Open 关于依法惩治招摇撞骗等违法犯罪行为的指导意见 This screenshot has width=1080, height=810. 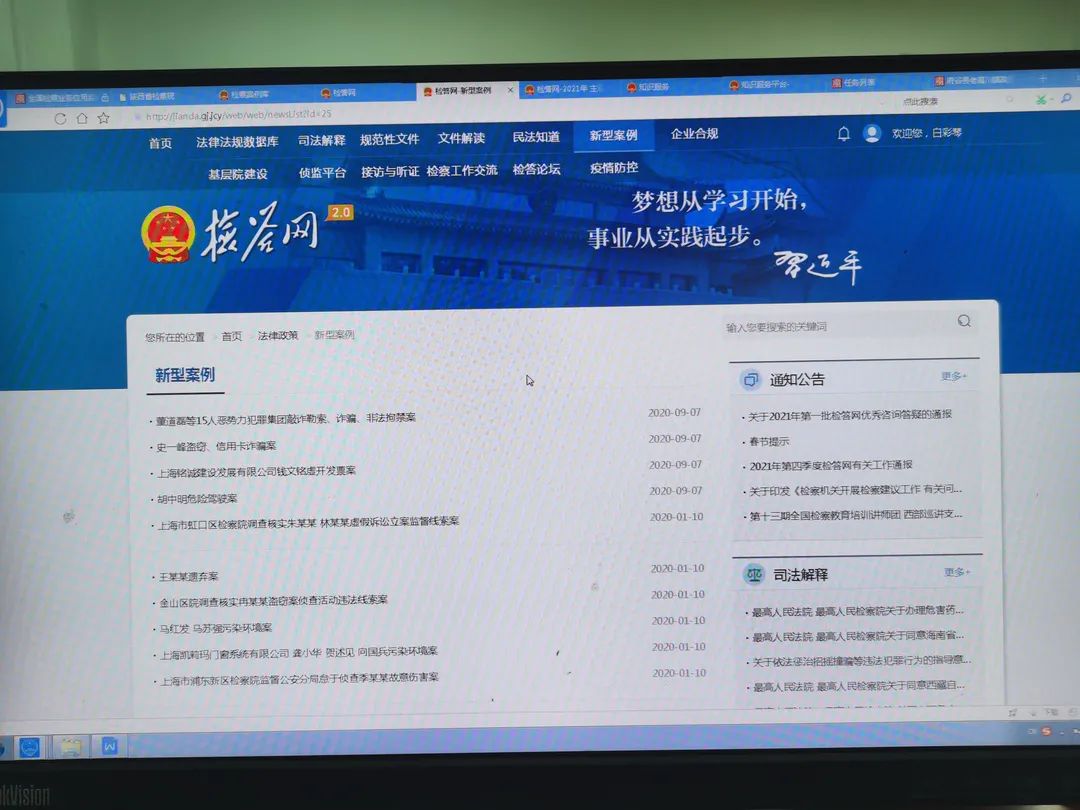(x=861, y=661)
